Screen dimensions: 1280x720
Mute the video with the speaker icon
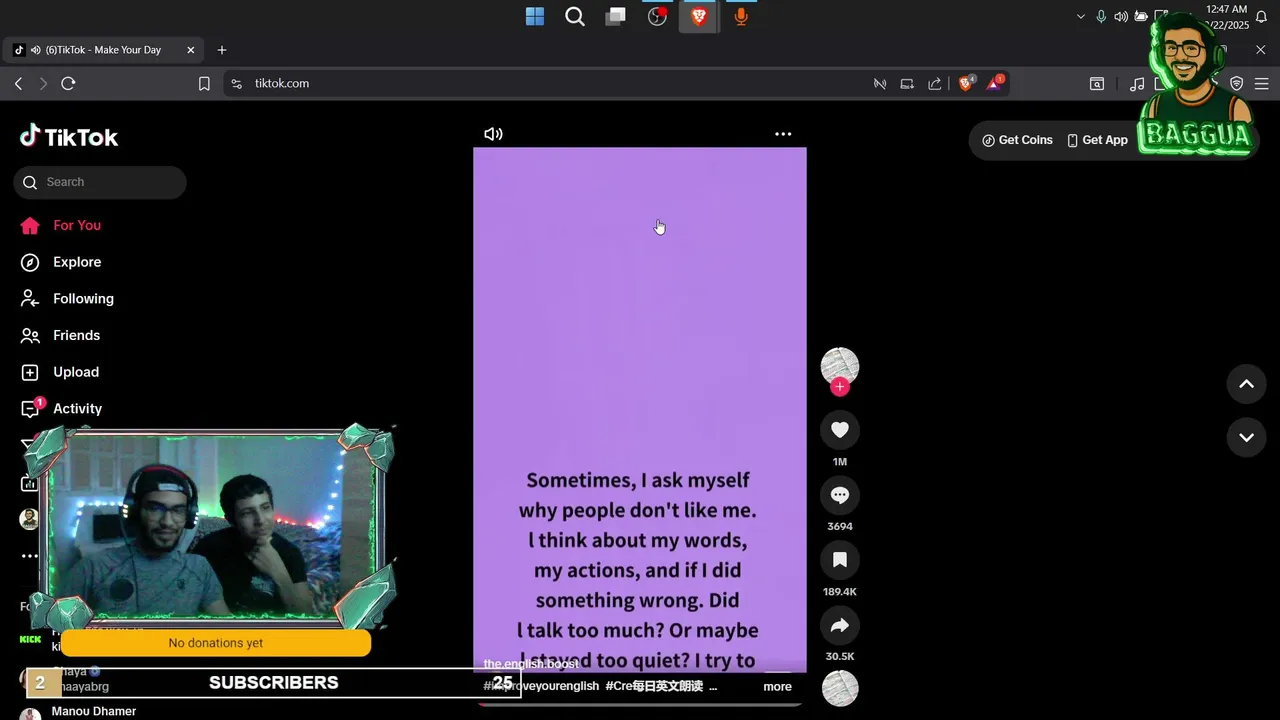pos(493,134)
